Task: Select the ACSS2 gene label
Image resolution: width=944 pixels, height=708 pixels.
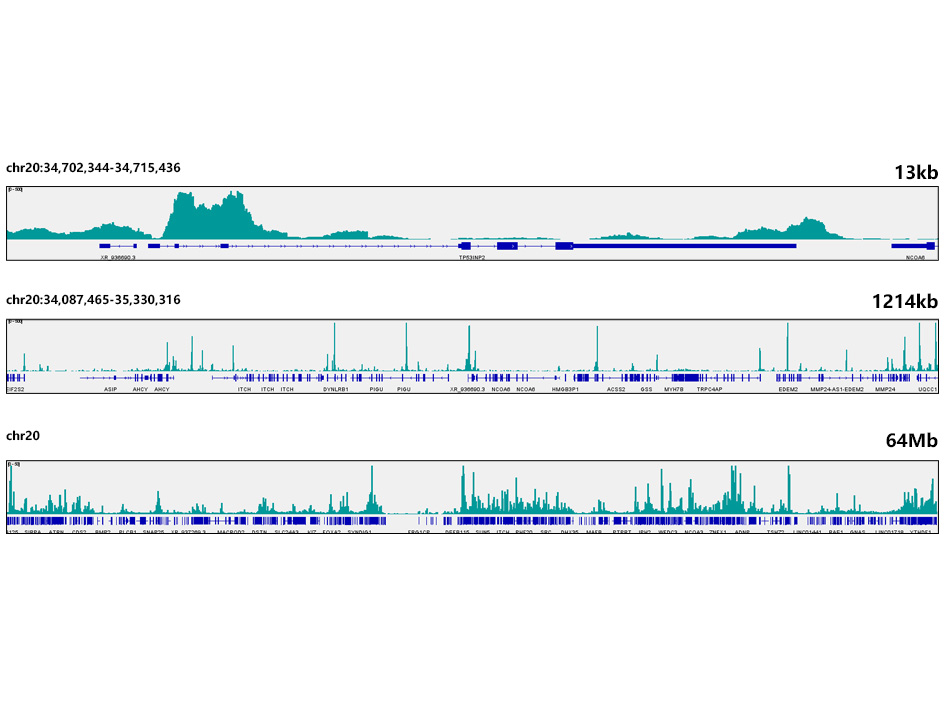Action: (616, 389)
